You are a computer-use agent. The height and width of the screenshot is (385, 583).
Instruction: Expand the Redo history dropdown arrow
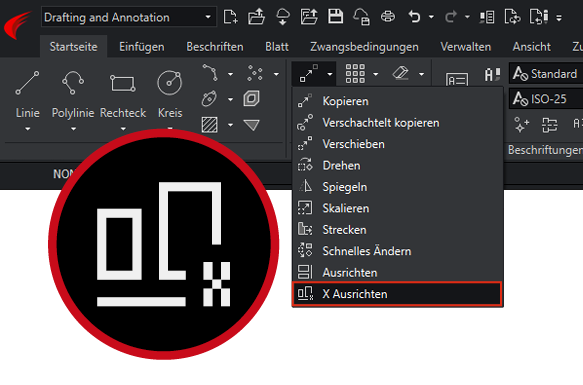coord(467,17)
